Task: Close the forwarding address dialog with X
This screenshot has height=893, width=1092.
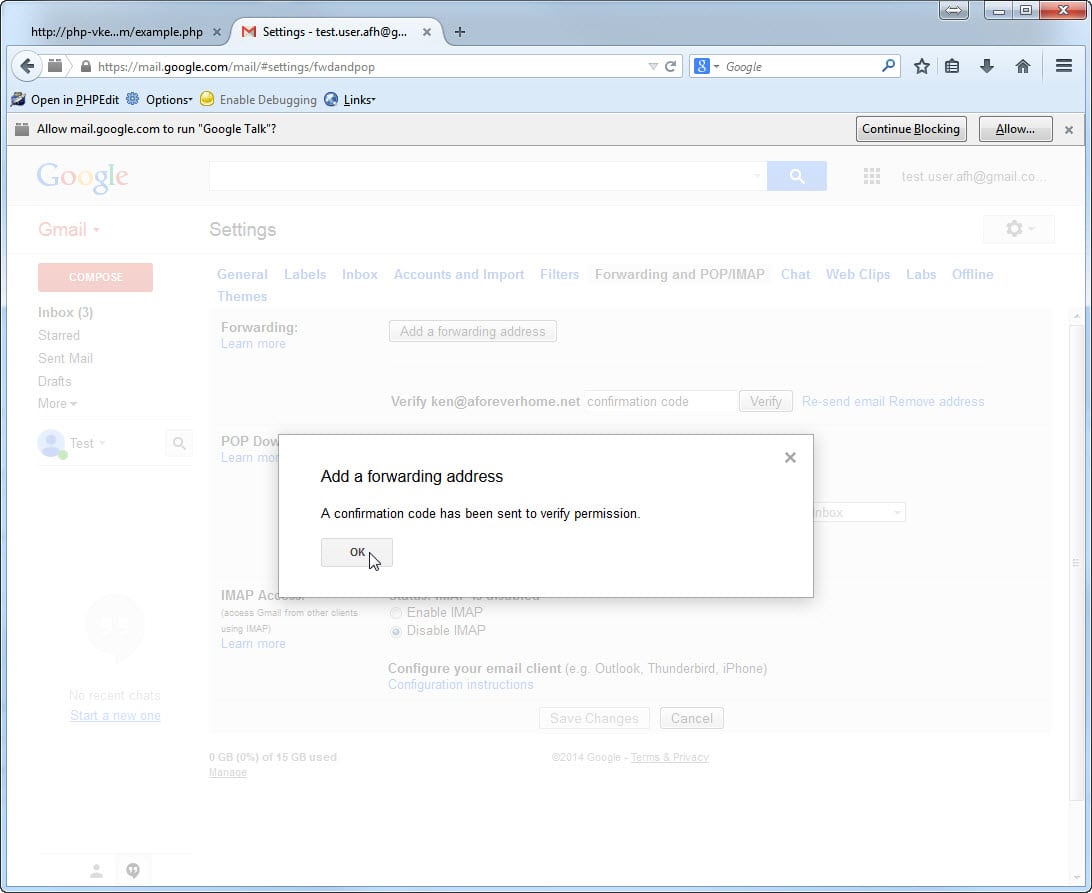Action: (x=790, y=457)
